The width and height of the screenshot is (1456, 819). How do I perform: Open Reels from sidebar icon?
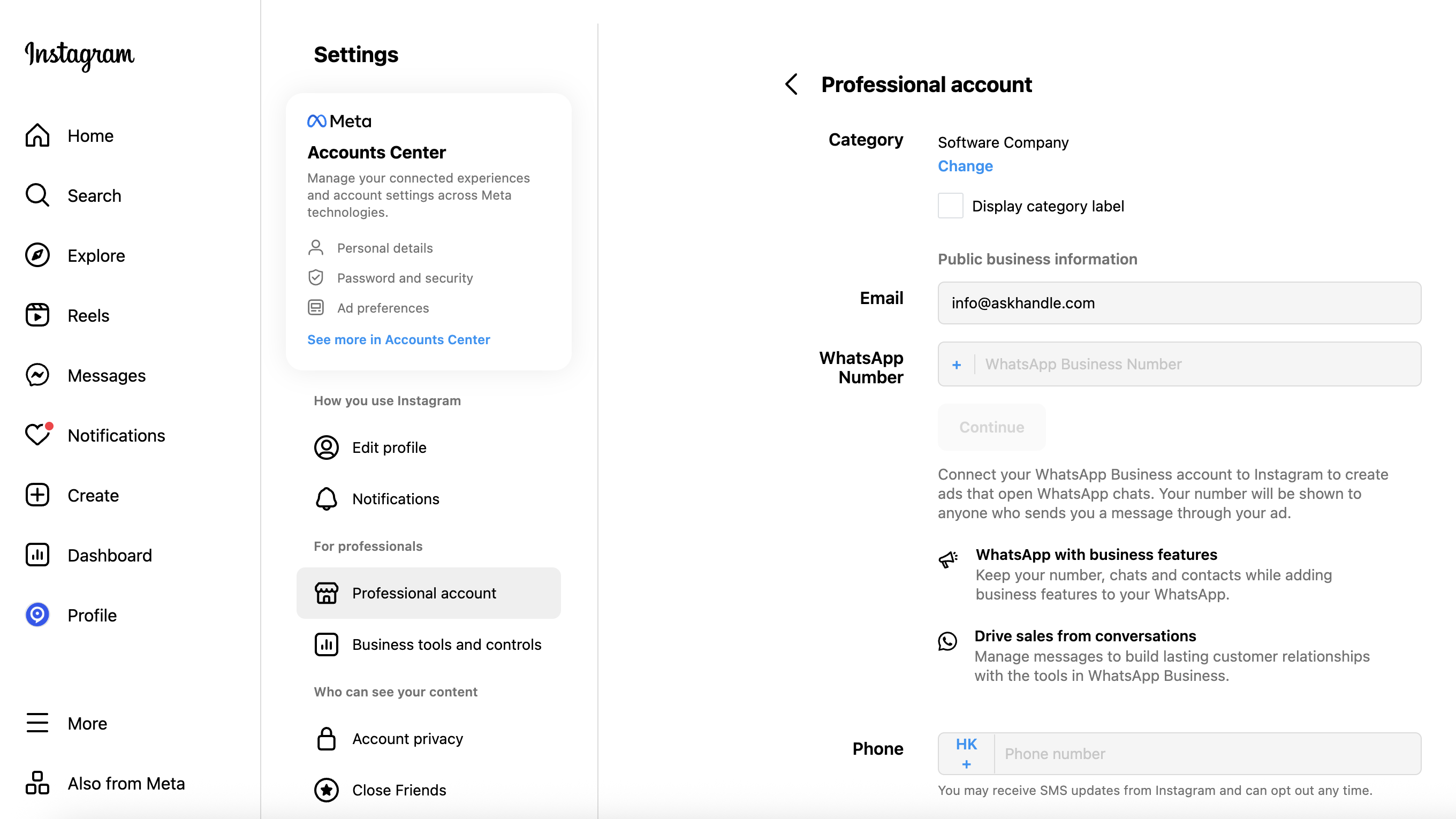pyautogui.click(x=37, y=315)
